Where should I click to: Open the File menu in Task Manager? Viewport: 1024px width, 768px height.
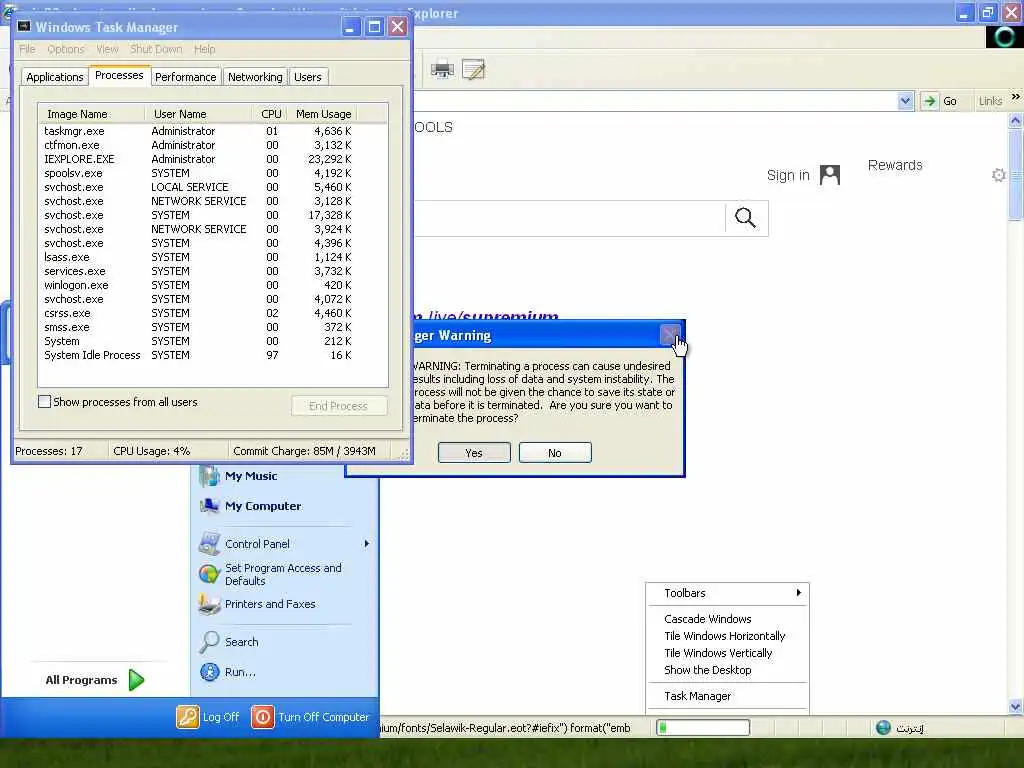tap(27, 49)
